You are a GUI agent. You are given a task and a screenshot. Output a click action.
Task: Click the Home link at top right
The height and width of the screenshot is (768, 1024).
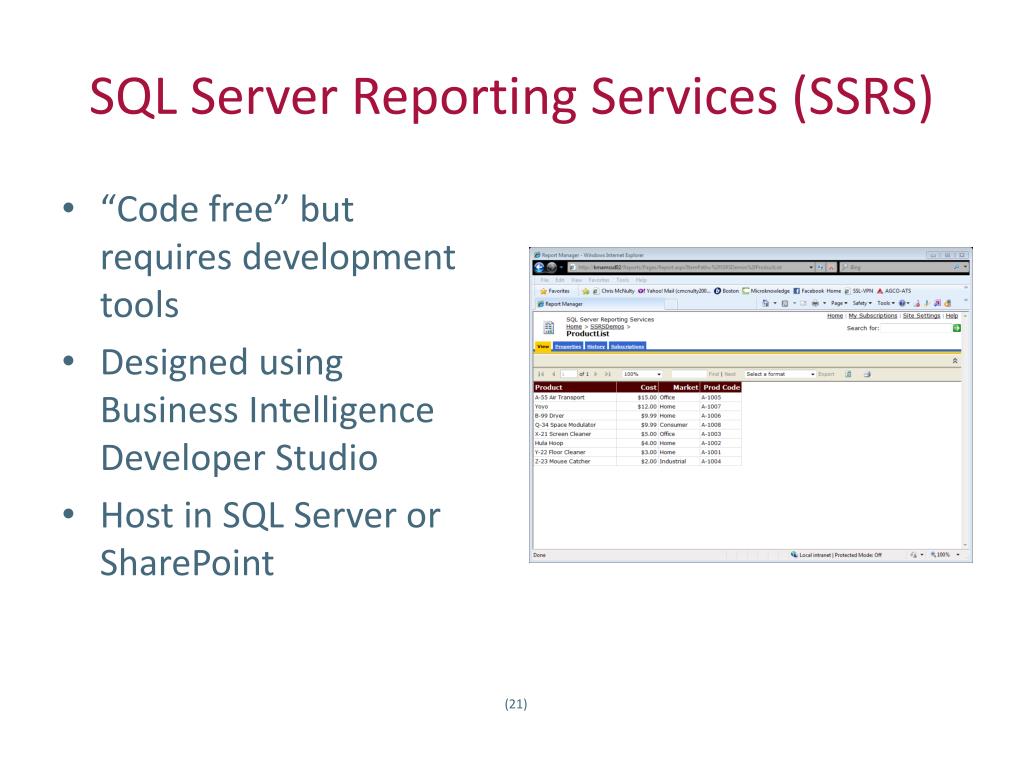click(835, 316)
